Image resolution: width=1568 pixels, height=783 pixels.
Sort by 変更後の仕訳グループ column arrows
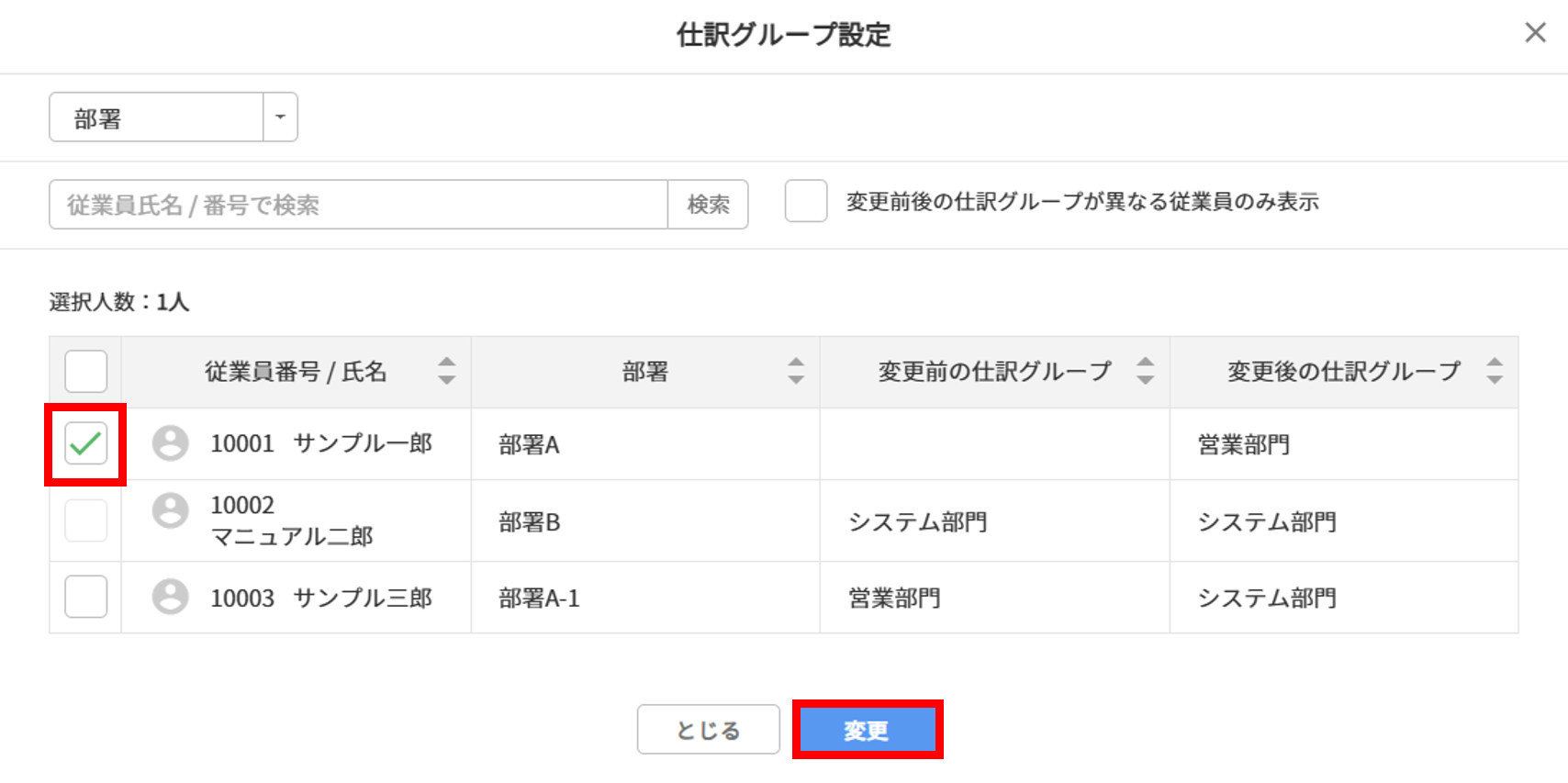[1495, 371]
